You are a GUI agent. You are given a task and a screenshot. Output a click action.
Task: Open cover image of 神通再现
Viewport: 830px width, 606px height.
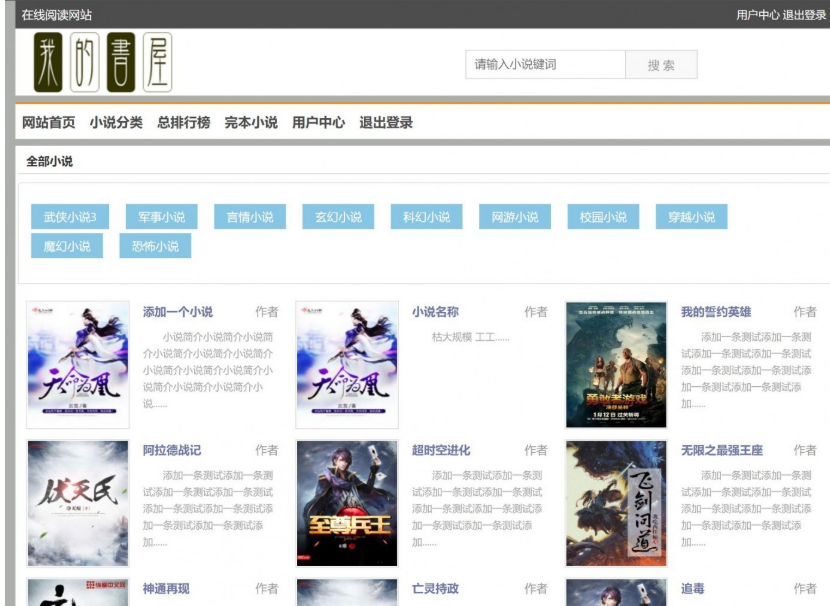78,592
